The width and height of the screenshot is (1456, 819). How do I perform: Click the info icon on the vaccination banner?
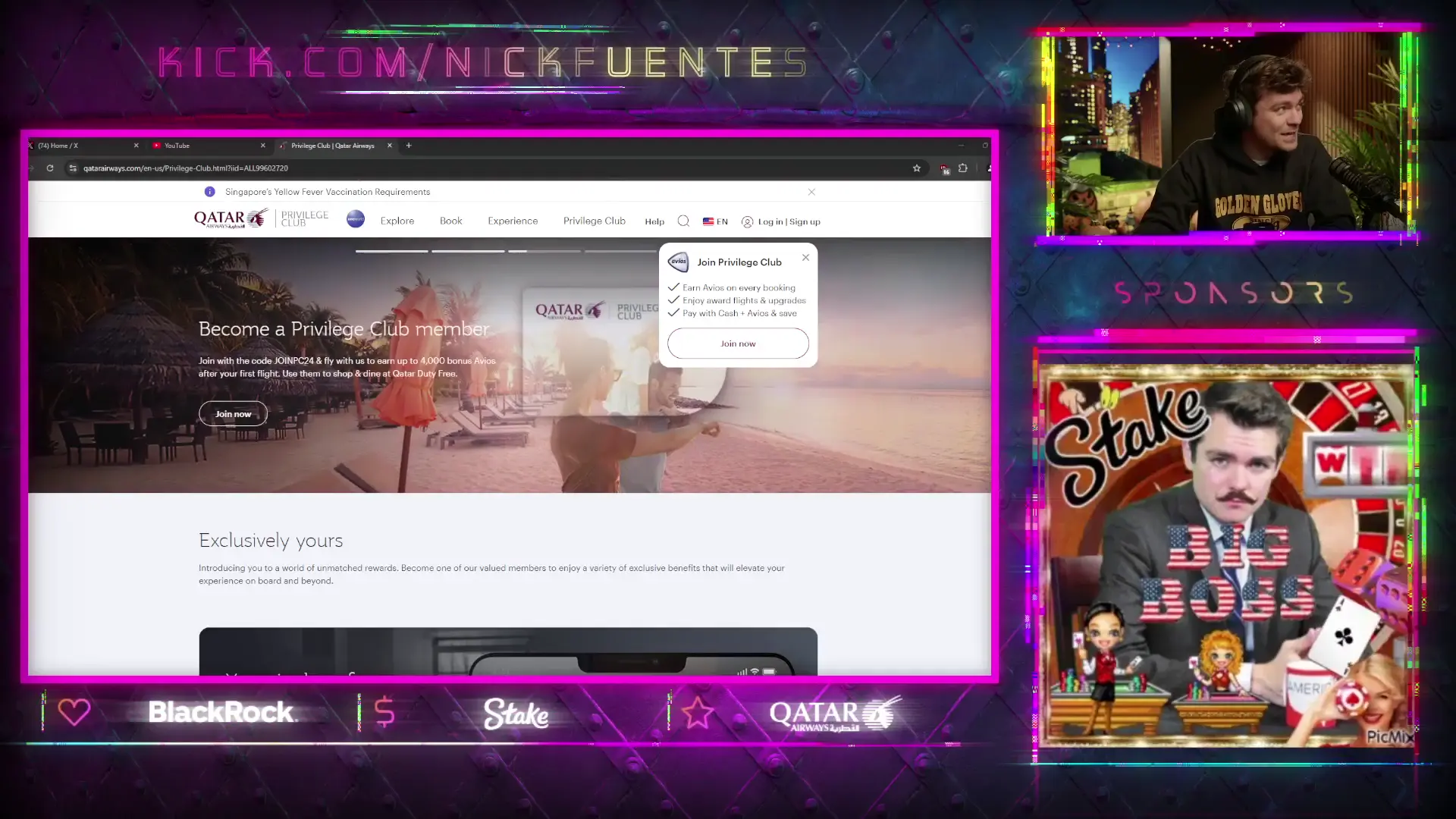coord(210,192)
